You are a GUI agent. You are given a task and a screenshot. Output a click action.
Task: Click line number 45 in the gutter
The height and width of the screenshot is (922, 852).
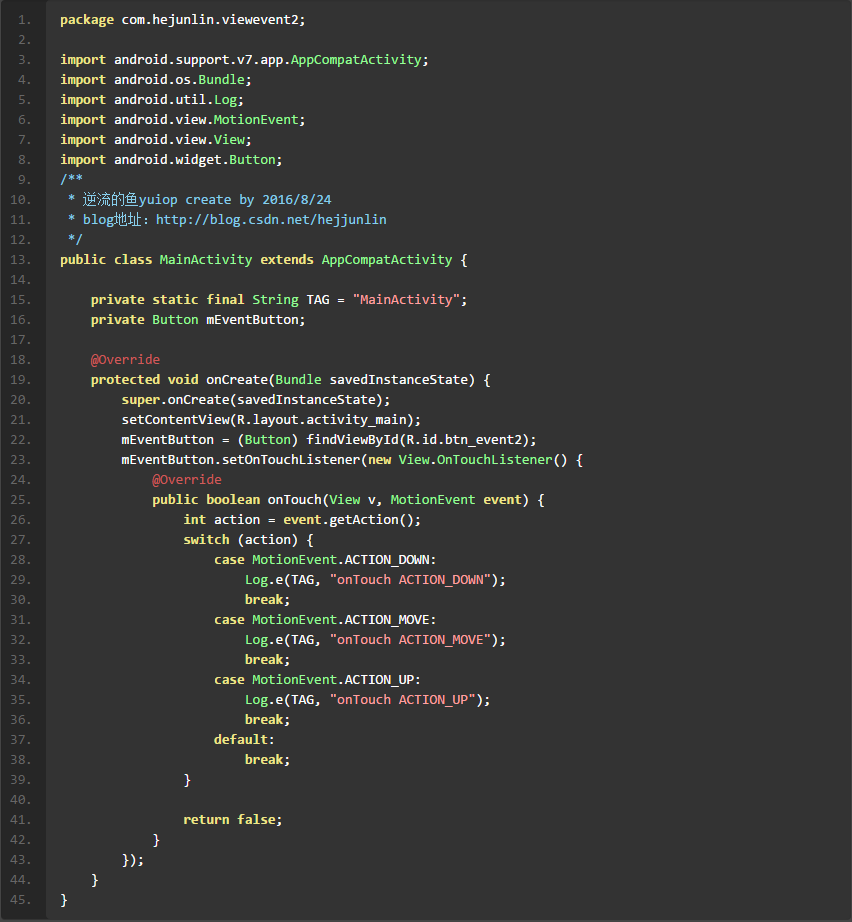(24, 899)
